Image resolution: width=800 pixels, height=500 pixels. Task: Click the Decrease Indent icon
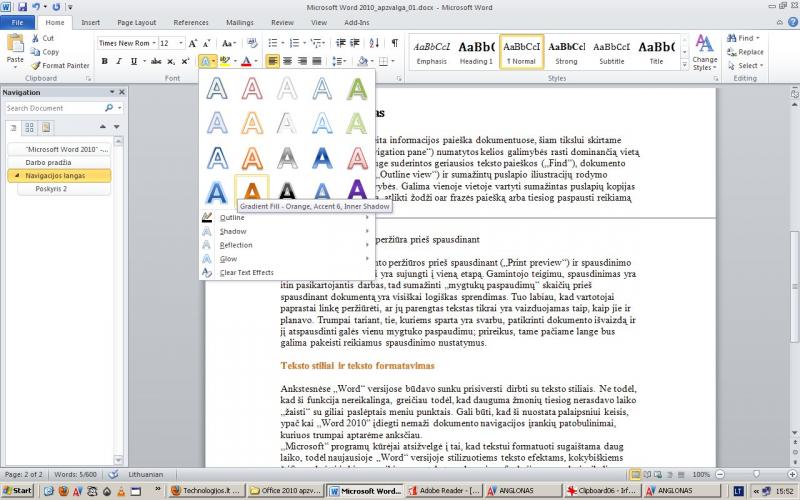coord(340,43)
